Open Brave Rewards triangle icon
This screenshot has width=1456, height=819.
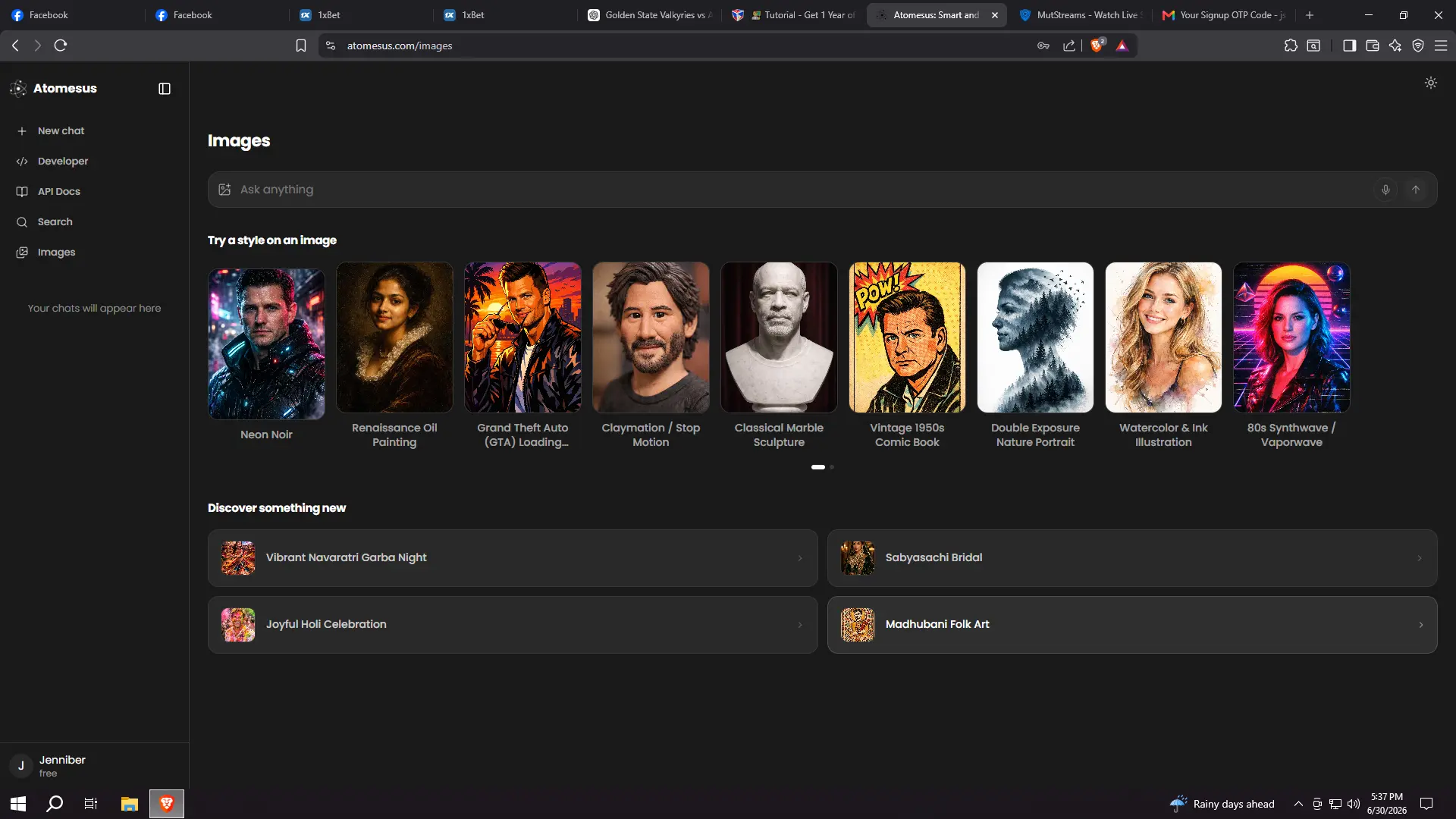pyautogui.click(x=1122, y=46)
